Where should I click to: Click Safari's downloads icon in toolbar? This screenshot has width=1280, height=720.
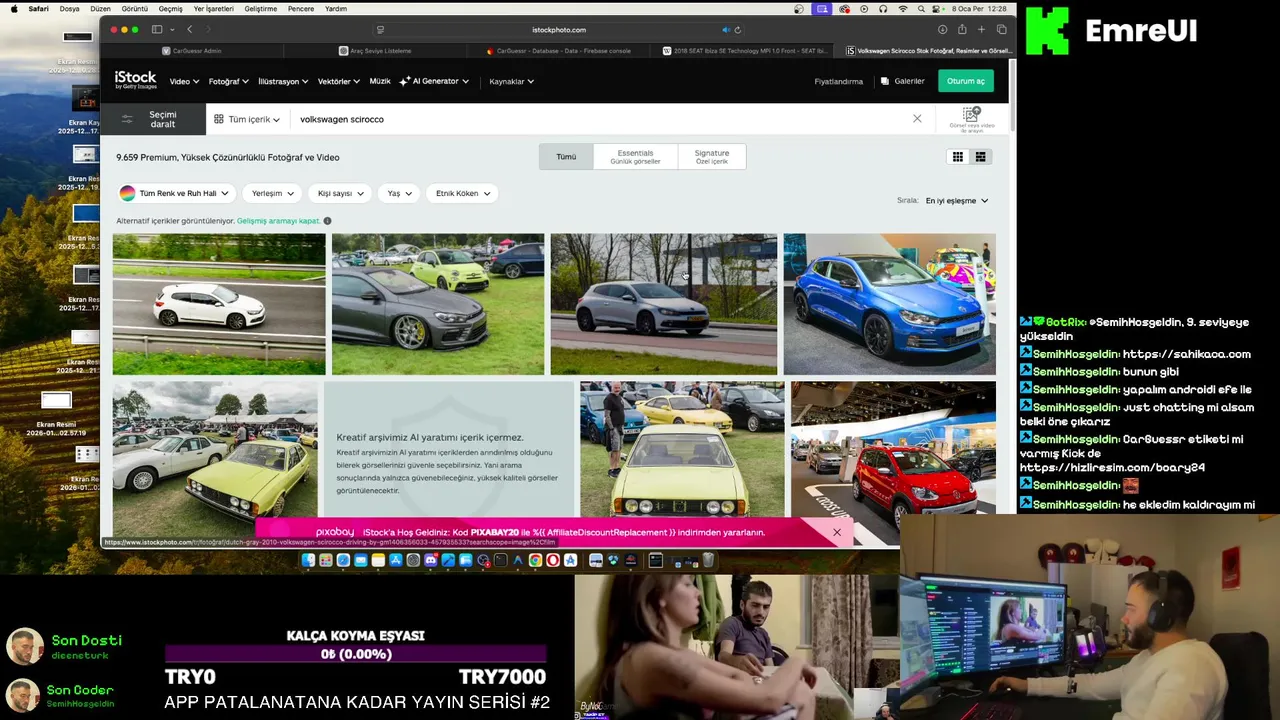pyautogui.click(x=942, y=30)
